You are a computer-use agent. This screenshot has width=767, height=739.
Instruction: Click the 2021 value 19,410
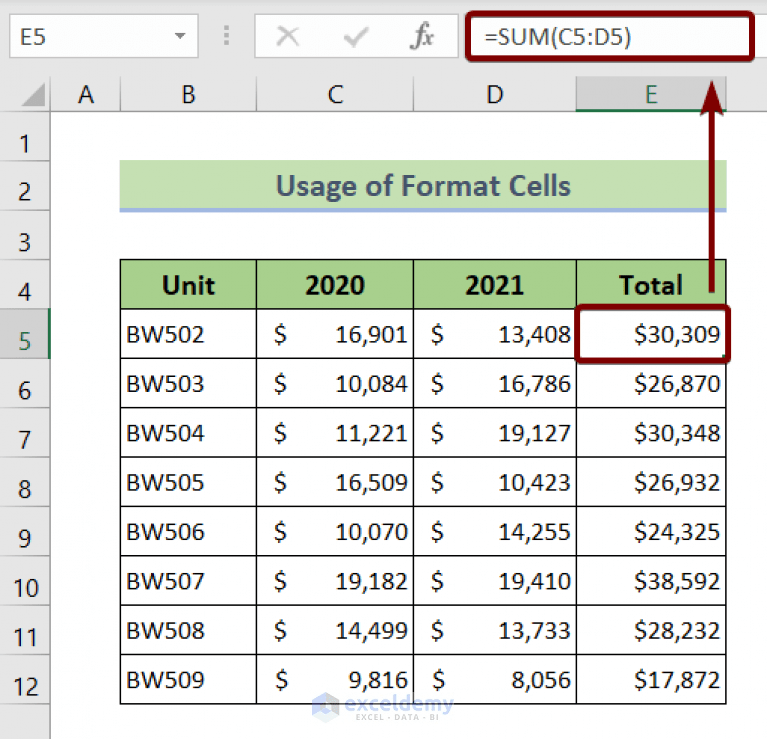[x=495, y=581]
